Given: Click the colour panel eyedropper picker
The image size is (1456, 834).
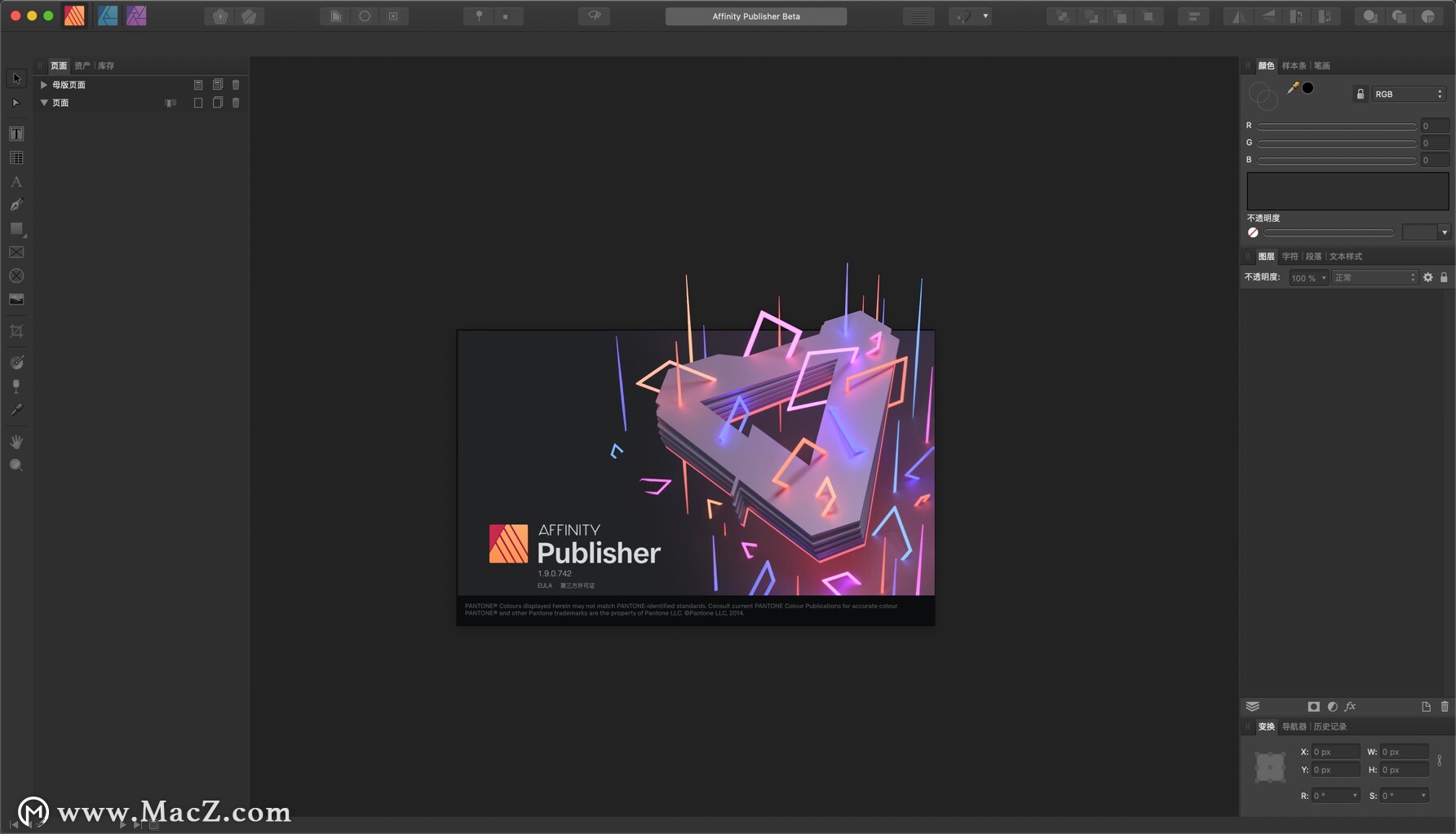Looking at the screenshot, I should click(x=1293, y=88).
